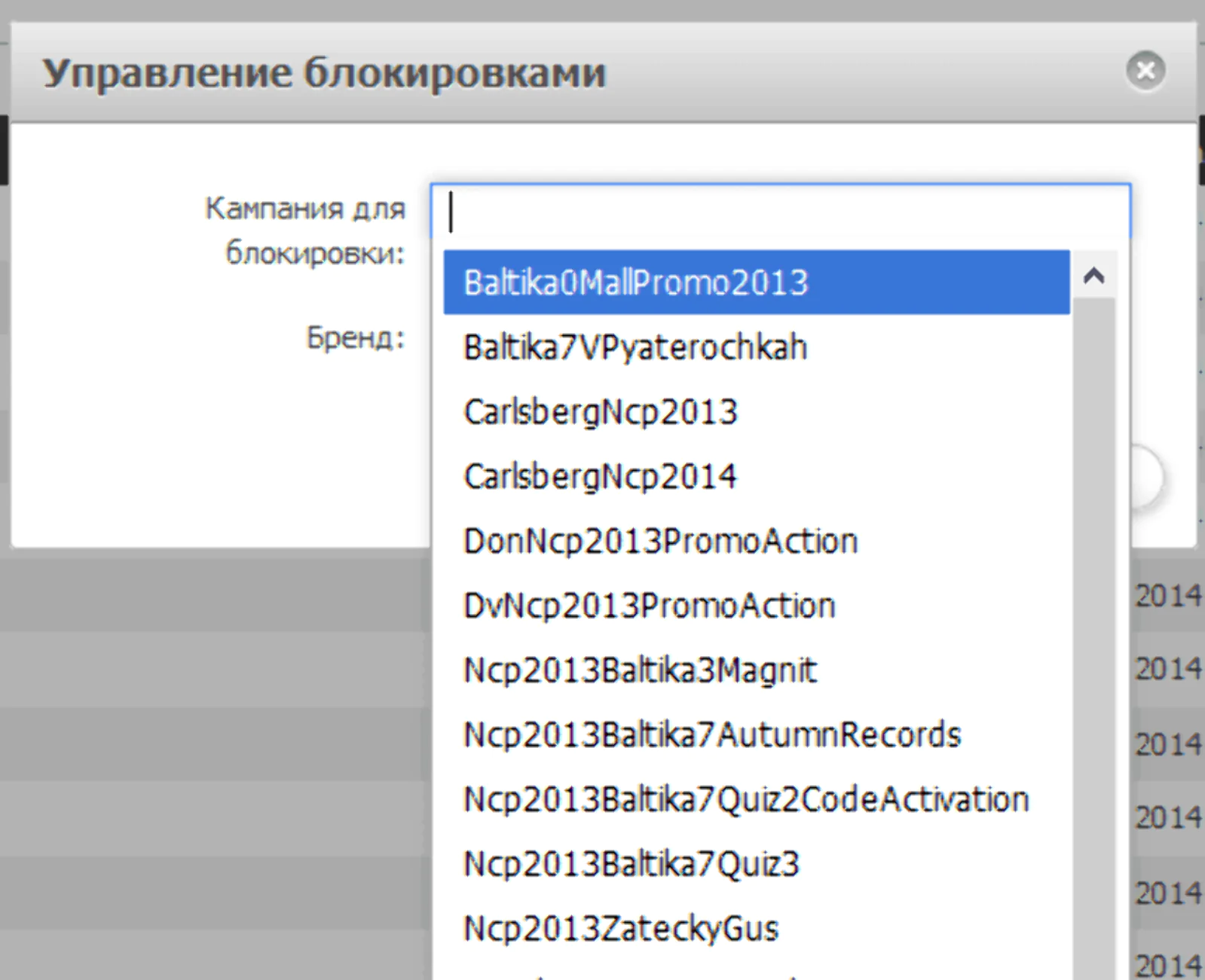This screenshot has width=1205, height=980.
Task: Choose Baltika7VPyaterochkah campaign
Action: pyautogui.click(x=757, y=347)
